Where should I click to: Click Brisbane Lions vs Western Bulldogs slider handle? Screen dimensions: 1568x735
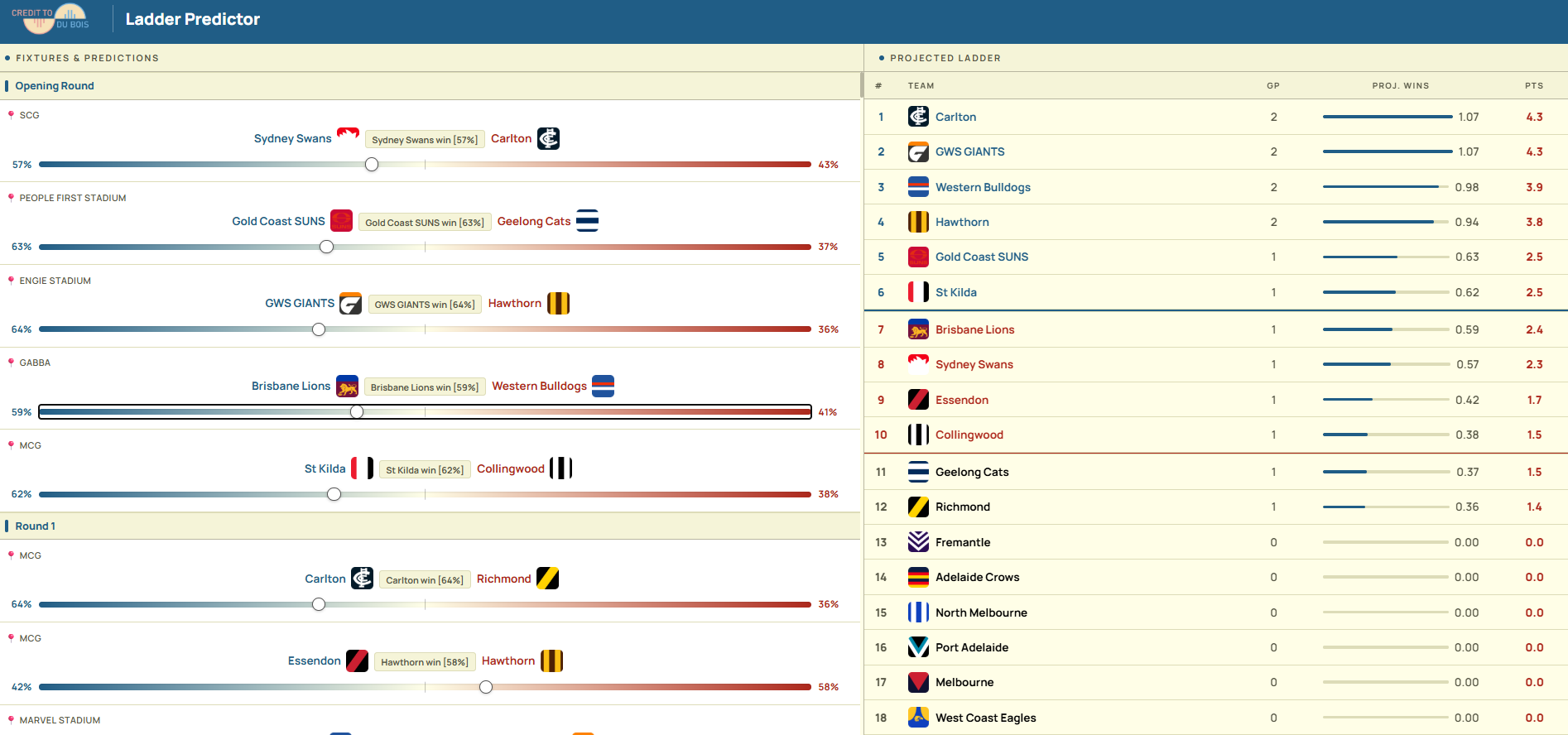357,412
